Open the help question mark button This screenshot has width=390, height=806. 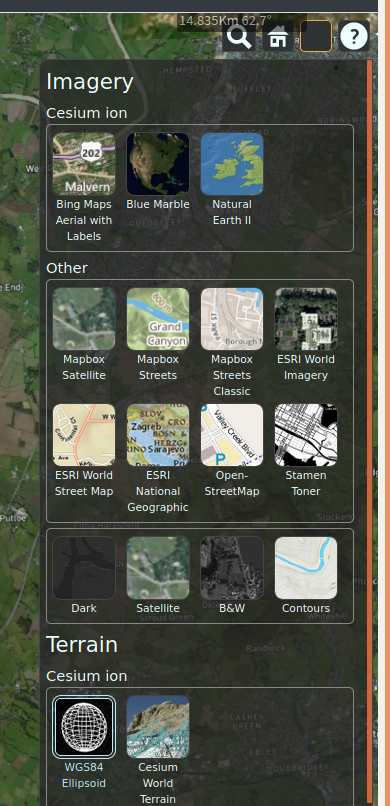tap(354, 36)
